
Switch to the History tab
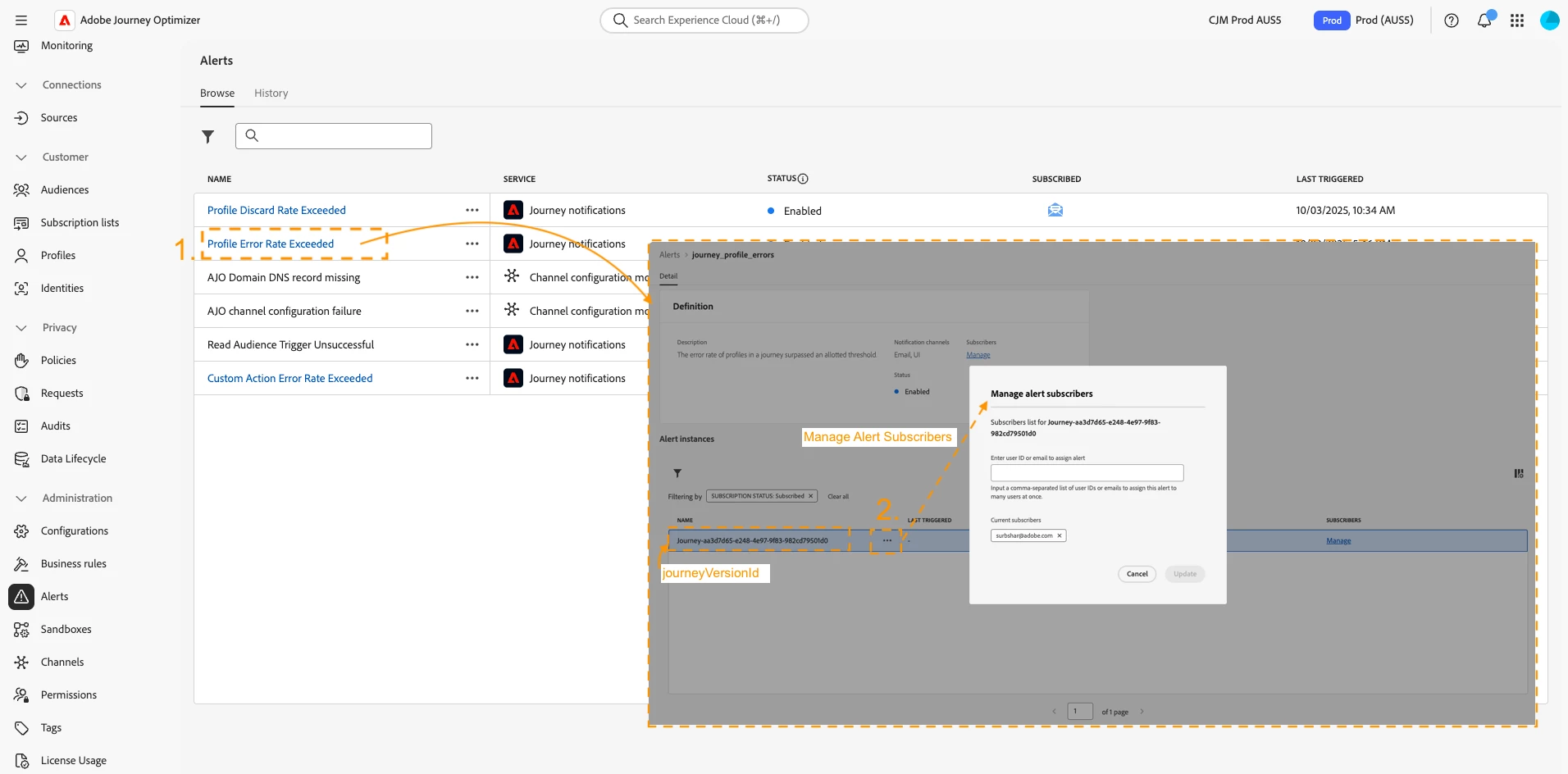(x=271, y=93)
